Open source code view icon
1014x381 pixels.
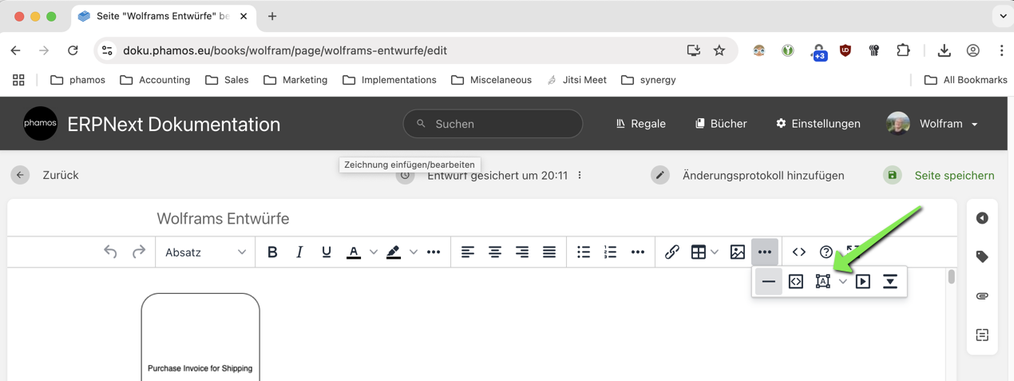coord(799,252)
